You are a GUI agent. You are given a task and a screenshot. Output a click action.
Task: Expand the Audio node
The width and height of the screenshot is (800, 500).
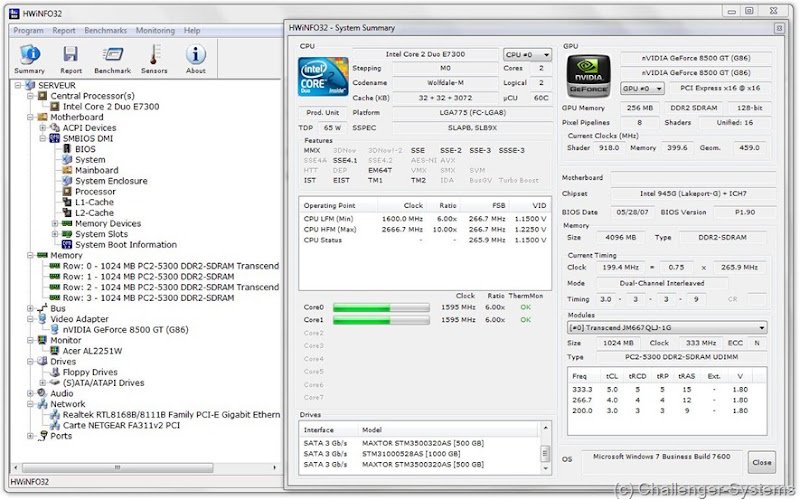[x=31, y=393]
